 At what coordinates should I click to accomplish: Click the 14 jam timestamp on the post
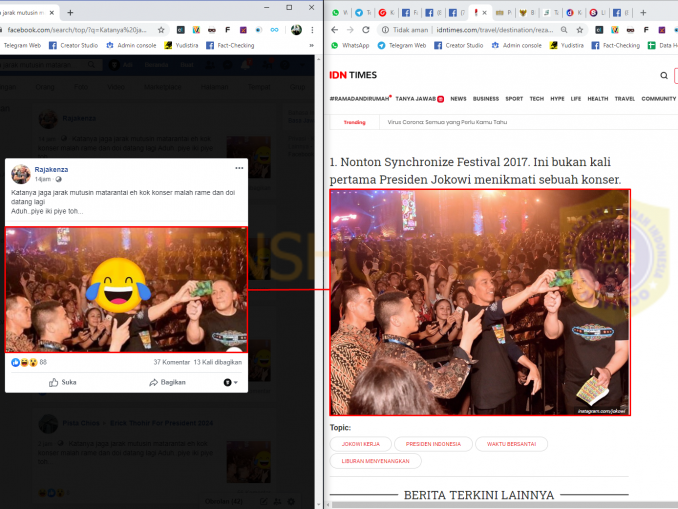click(x=42, y=179)
